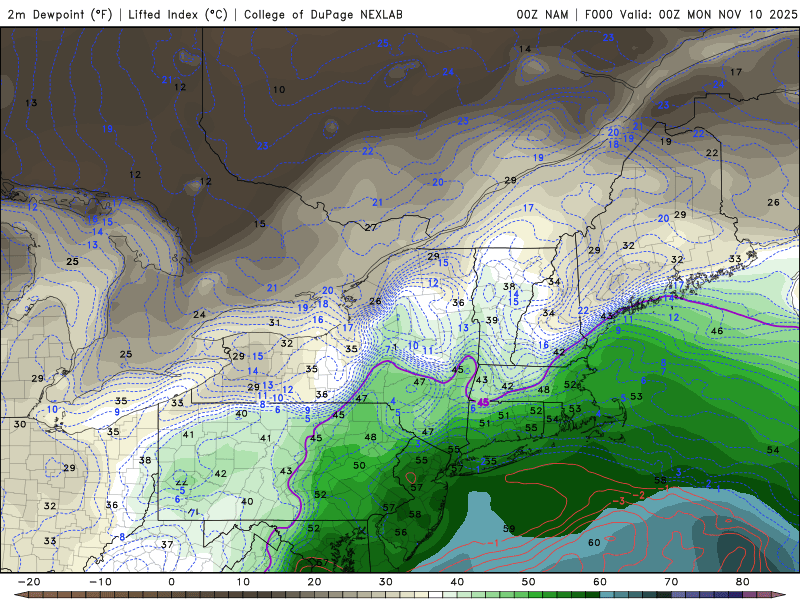Click the white swatch on the color scale
This screenshot has width=800, height=600.
pos(435,595)
